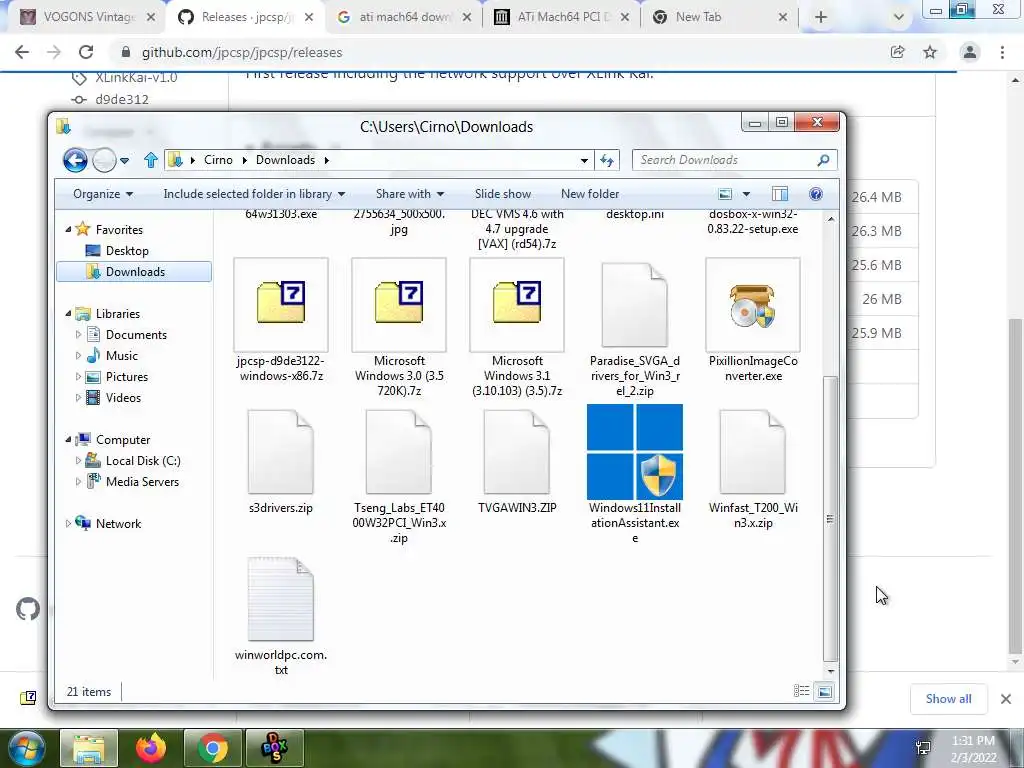Screen dimensions: 1024x768
Task: Select the Videos library
Action: (123, 398)
